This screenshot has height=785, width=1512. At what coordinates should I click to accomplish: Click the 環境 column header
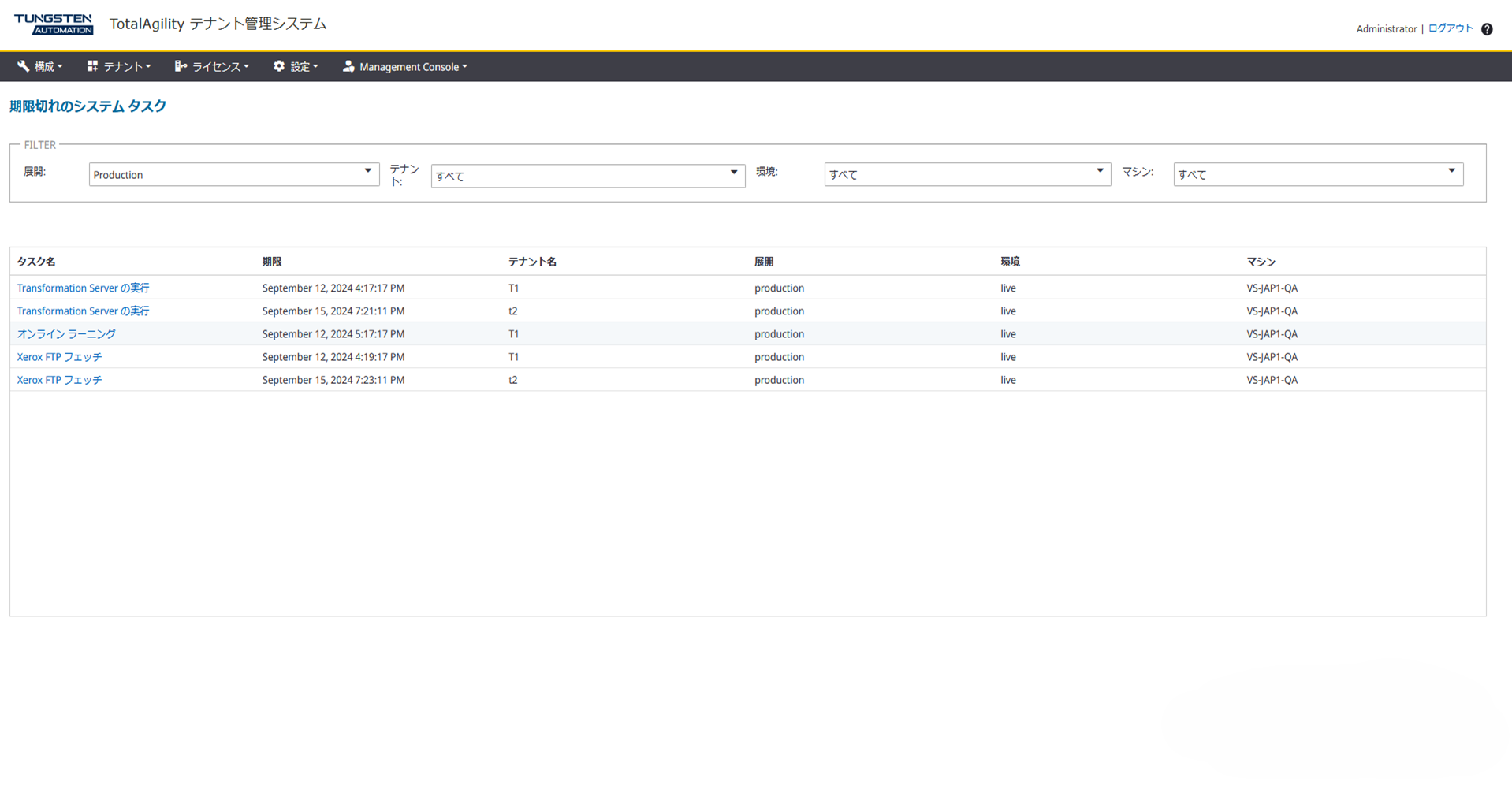coord(1010,262)
